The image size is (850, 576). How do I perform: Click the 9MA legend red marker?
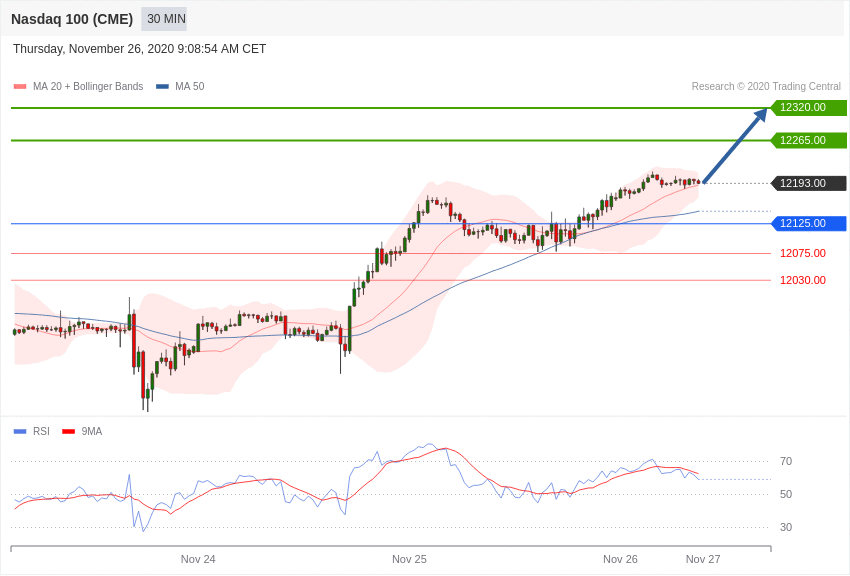coord(68,432)
